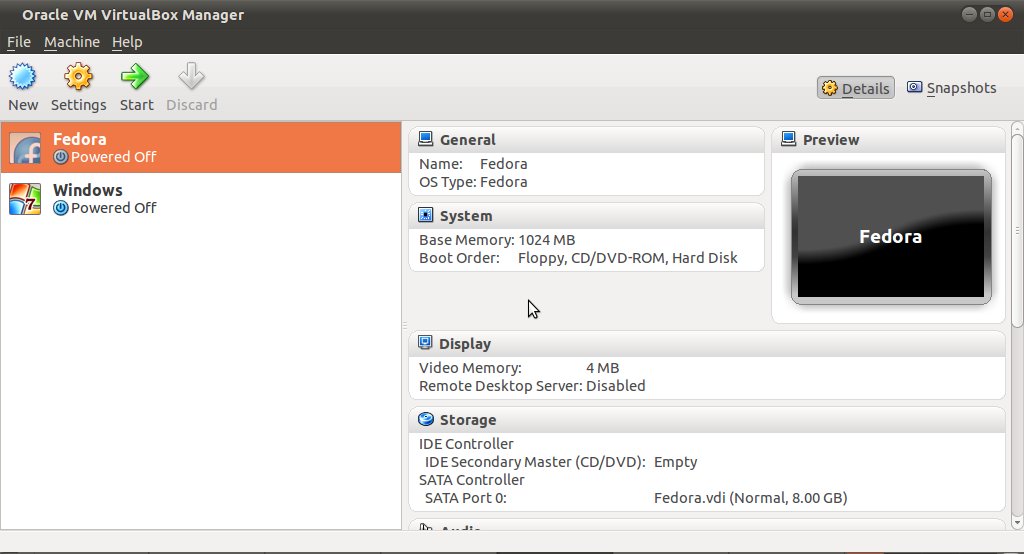1024x554 pixels.
Task: Click the greyed-out Discard arrow icon
Action: click(191, 76)
